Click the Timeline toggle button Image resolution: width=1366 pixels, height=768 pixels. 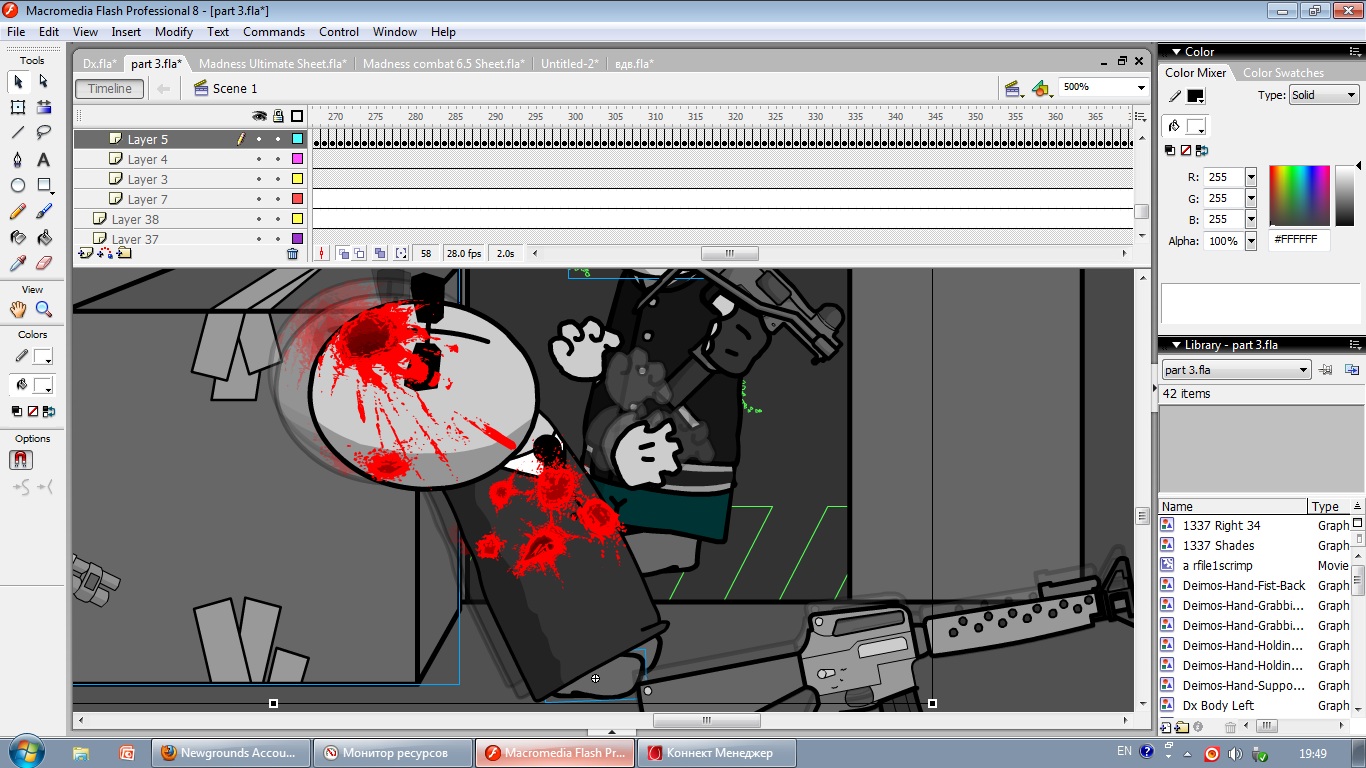110,89
